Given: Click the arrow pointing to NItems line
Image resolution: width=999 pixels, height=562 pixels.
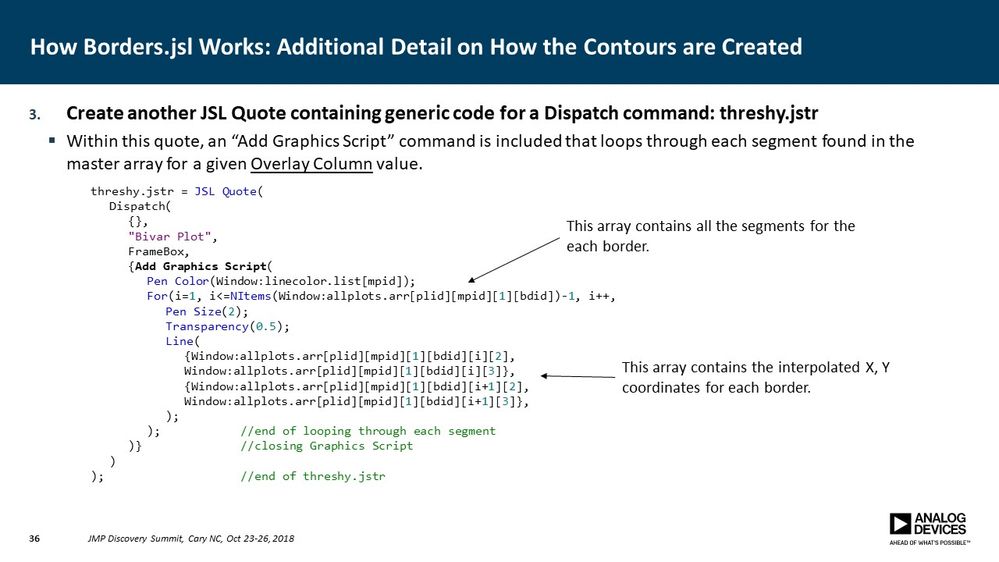Looking at the screenshot, I should coord(514,260).
